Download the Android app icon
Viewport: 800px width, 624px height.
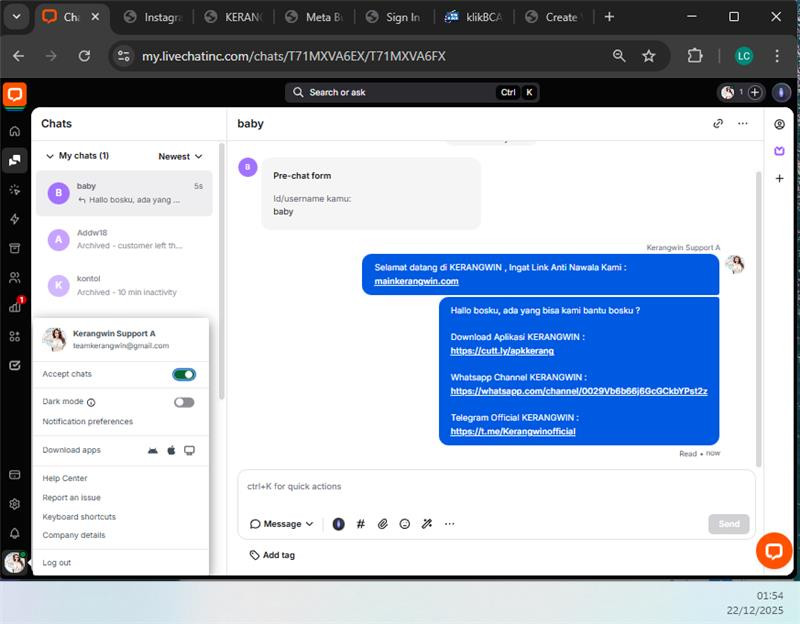153,451
